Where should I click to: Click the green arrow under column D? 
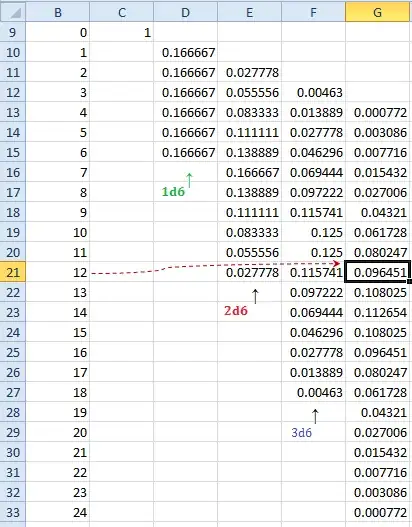(x=189, y=180)
